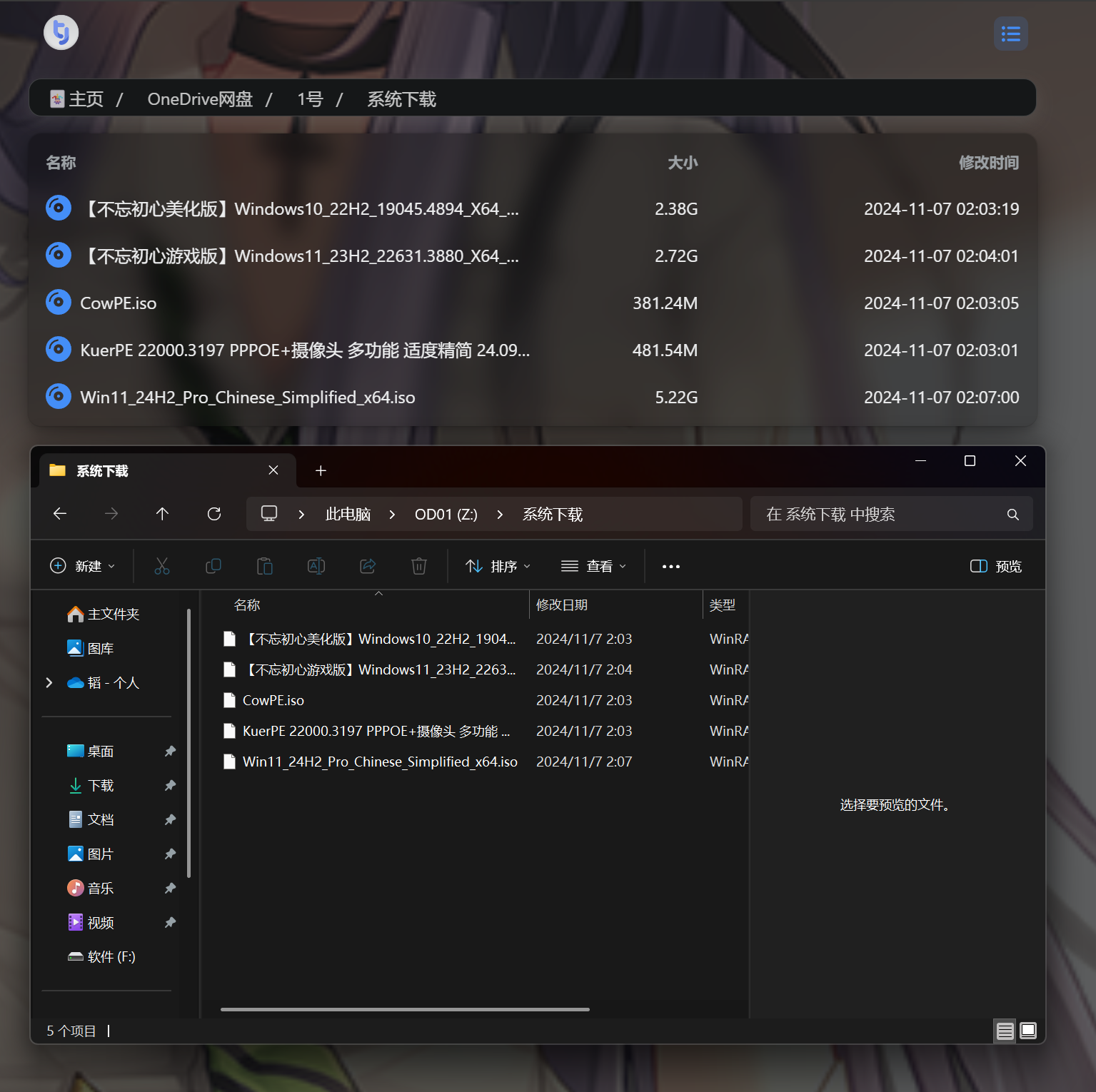Screen dimensions: 1096x1092
Task: Click the Rename icon in toolbar
Action: (316, 566)
